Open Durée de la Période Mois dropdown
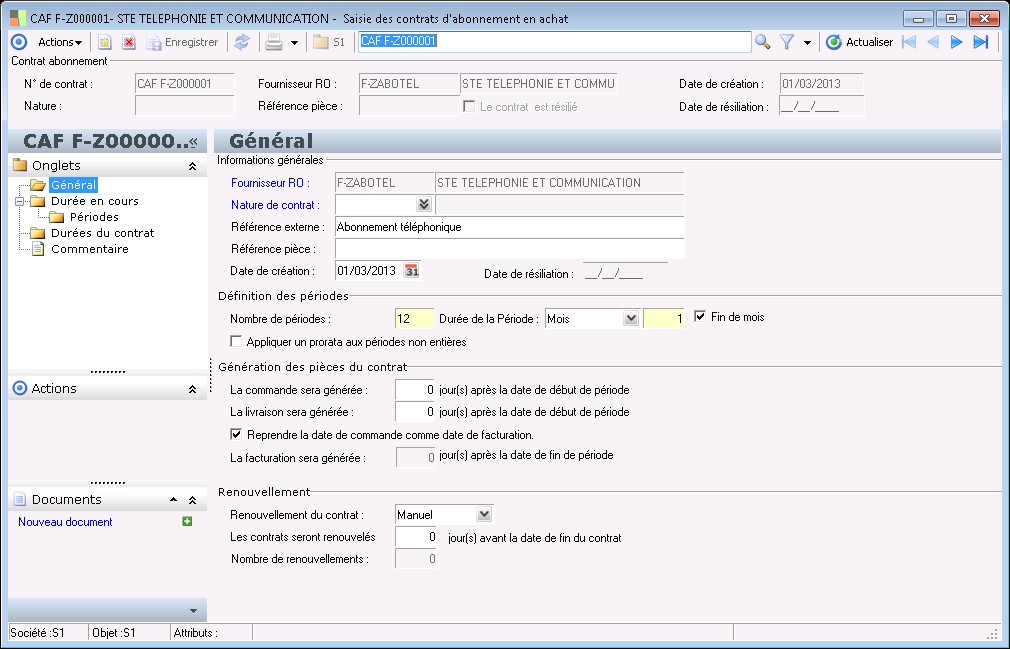Viewport: 1010px width, 649px height. coord(630,318)
